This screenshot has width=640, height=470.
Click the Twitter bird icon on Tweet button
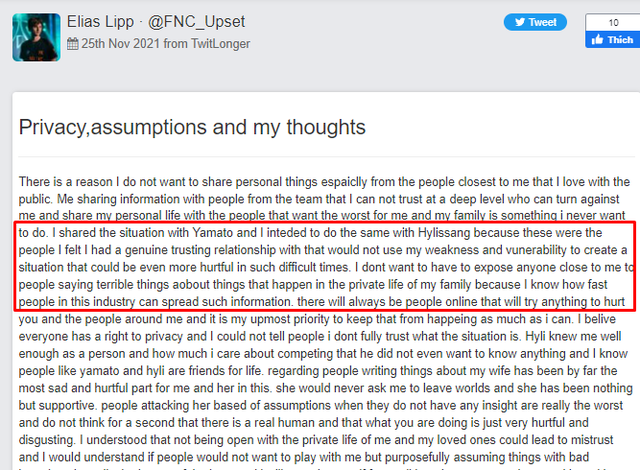point(518,22)
